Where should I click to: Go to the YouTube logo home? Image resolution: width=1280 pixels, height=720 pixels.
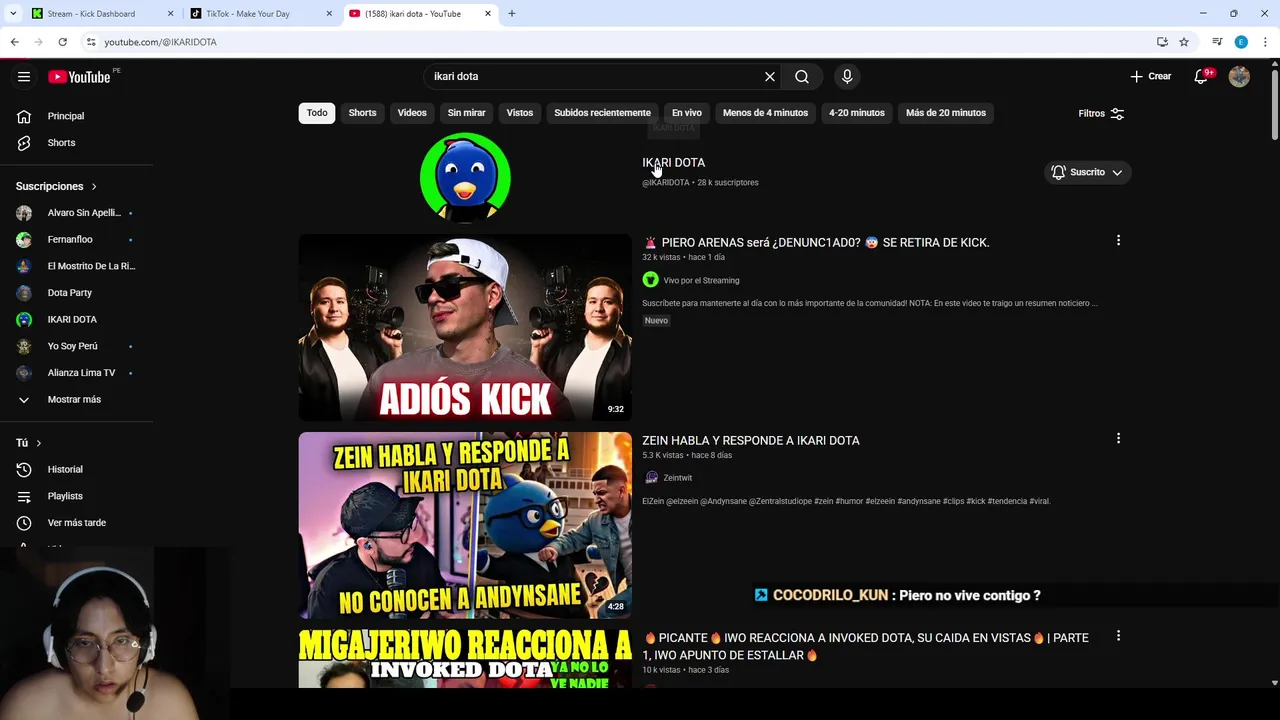(79, 77)
